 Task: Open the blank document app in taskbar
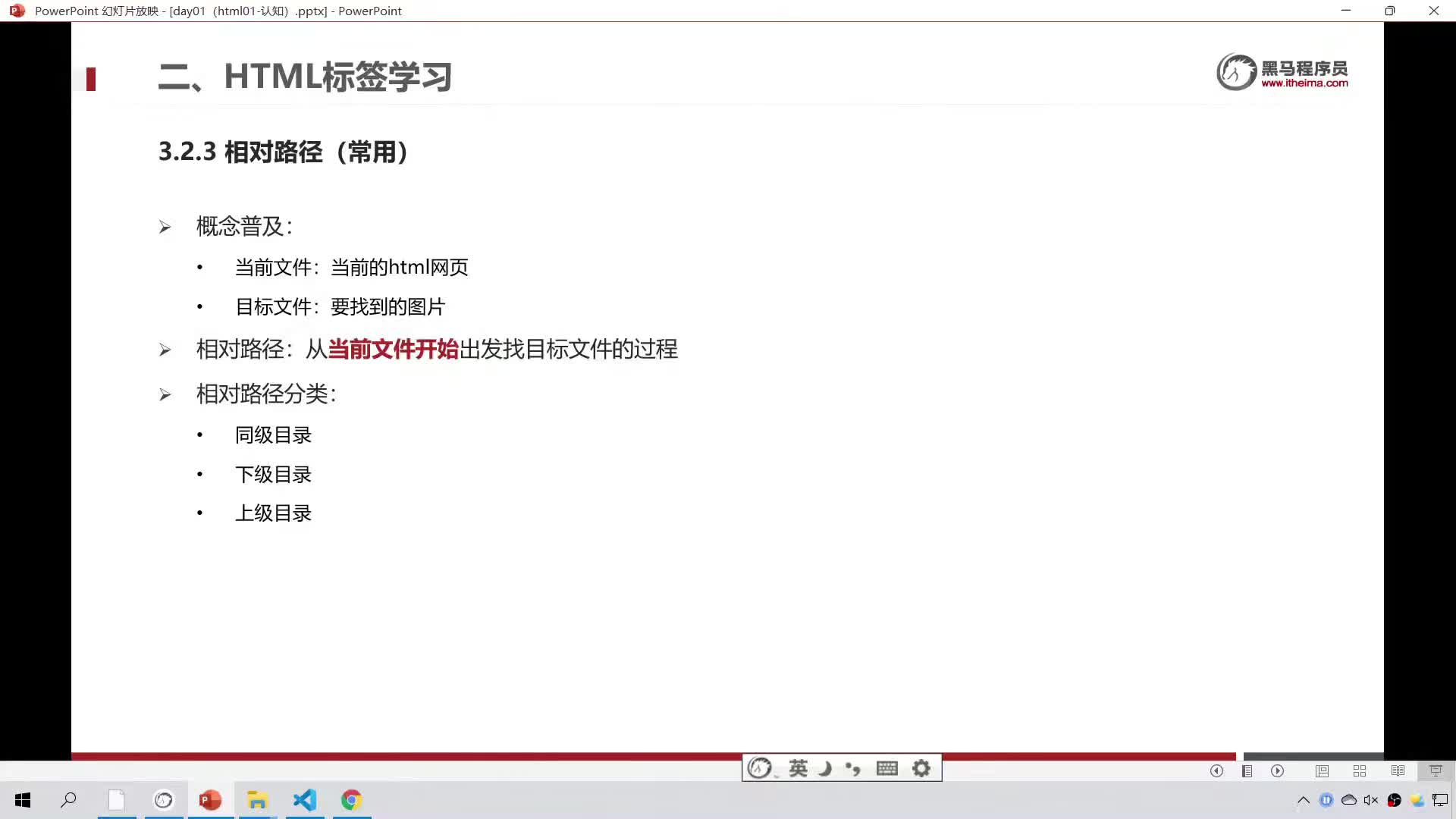click(x=117, y=800)
